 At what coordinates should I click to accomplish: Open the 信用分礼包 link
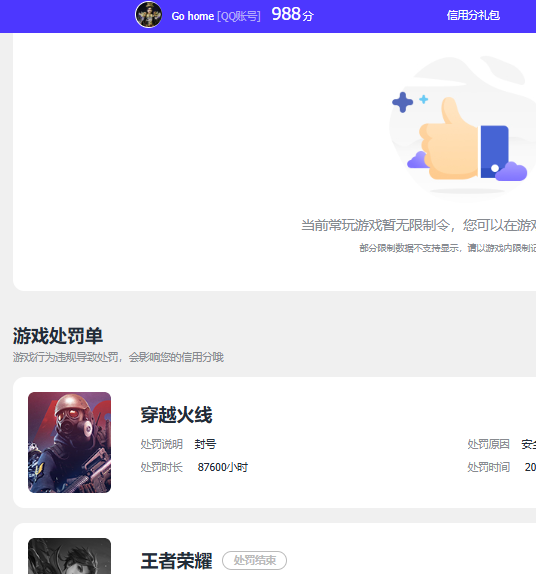[473, 15]
